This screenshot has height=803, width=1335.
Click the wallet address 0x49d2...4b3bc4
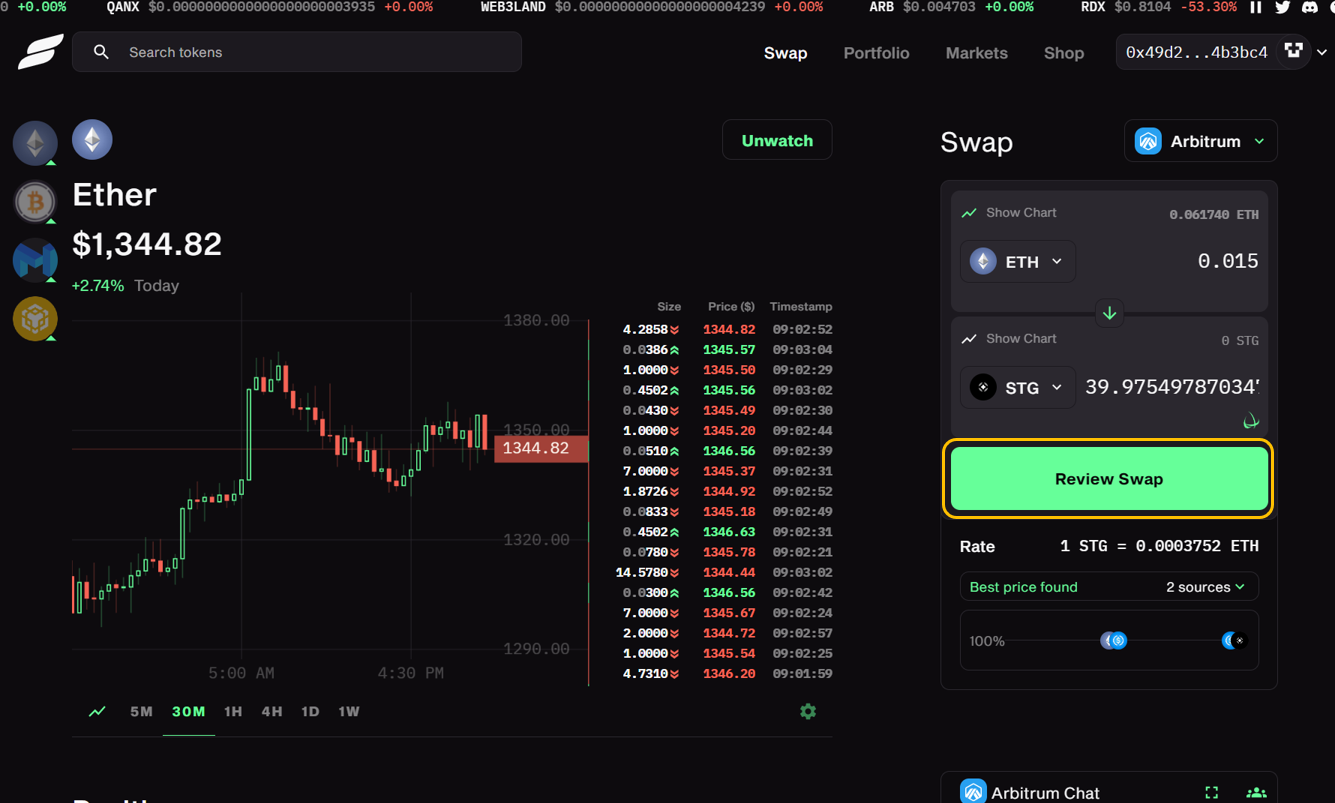tap(1196, 52)
